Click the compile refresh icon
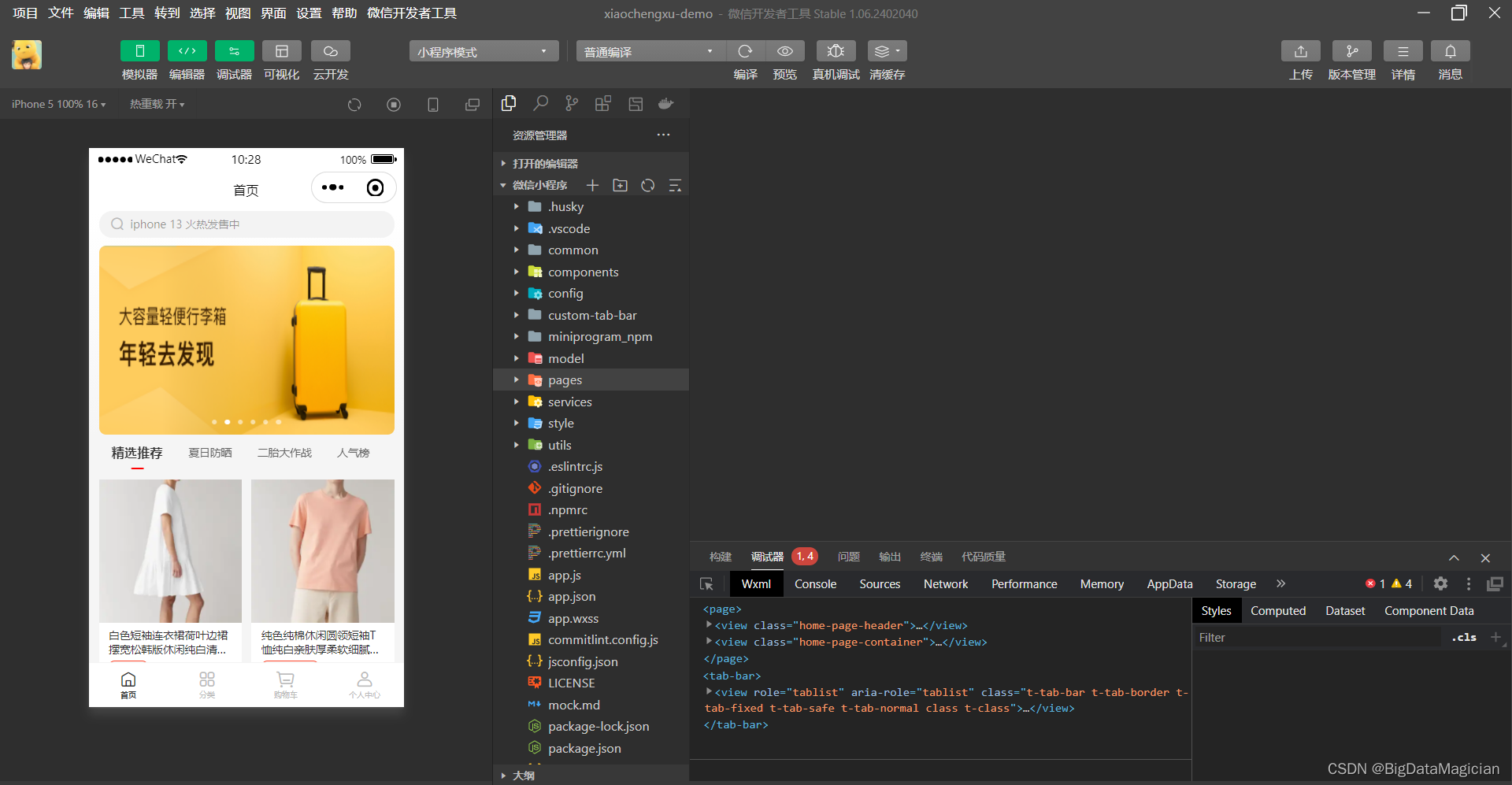Image resolution: width=1512 pixels, height=785 pixels. pos(745,51)
